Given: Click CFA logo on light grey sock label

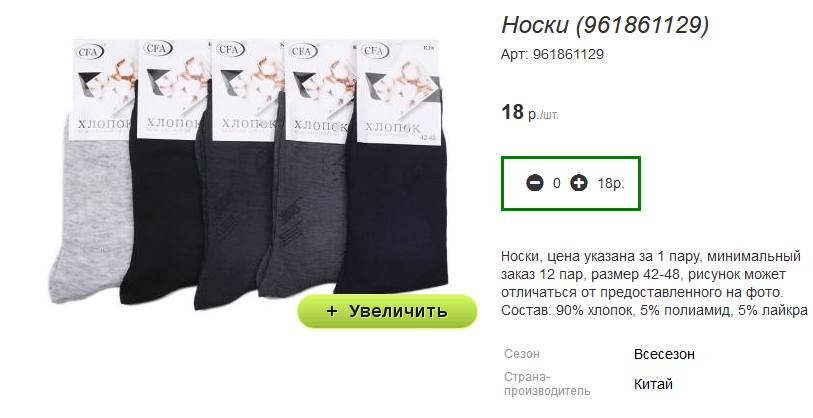Looking at the screenshot, I should pyautogui.click(x=91, y=52).
